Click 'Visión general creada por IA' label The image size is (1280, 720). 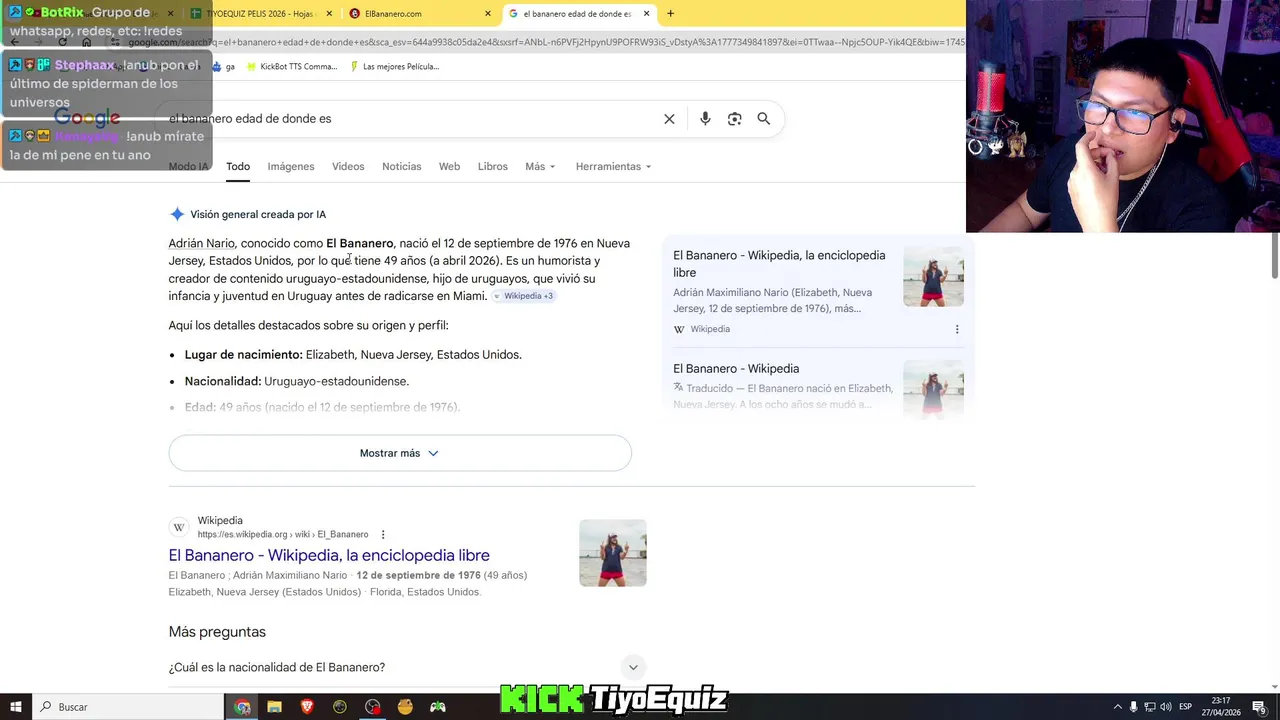[x=258, y=214]
